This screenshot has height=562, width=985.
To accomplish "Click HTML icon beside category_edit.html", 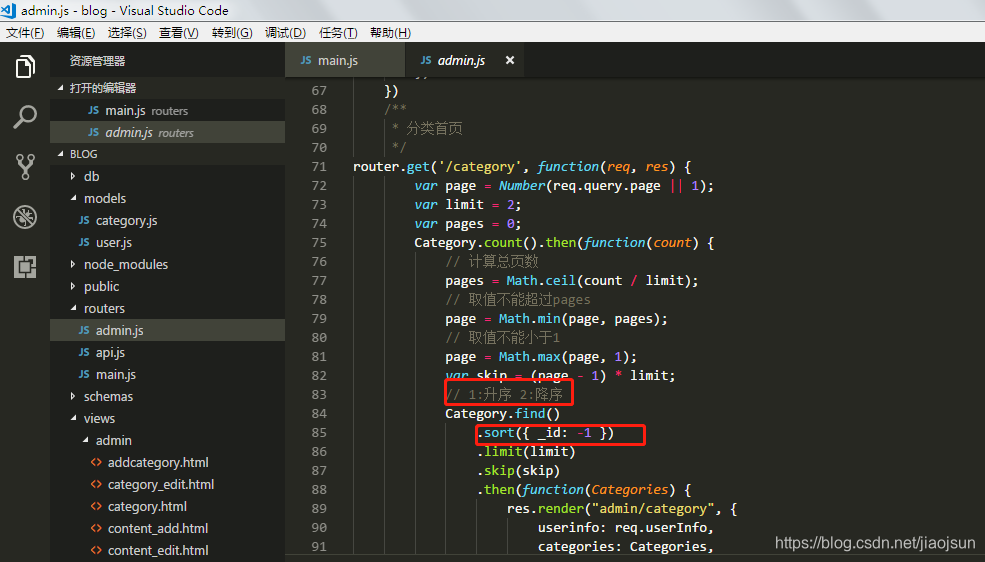I will (x=96, y=485).
